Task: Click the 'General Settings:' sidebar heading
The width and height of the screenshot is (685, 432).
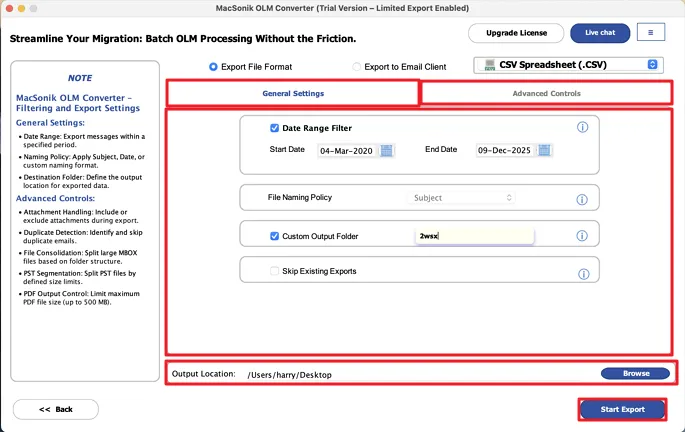Action: pos(50,123)
